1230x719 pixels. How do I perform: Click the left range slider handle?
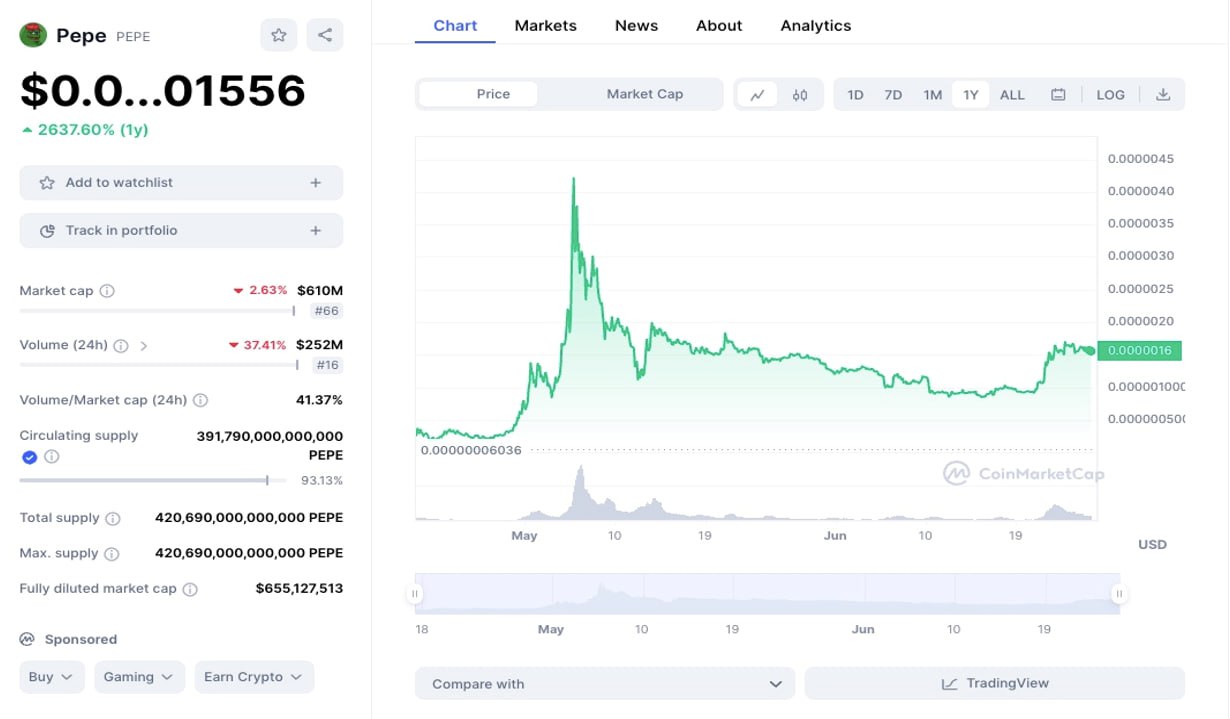pyautogui.click(x=414, y=594)
